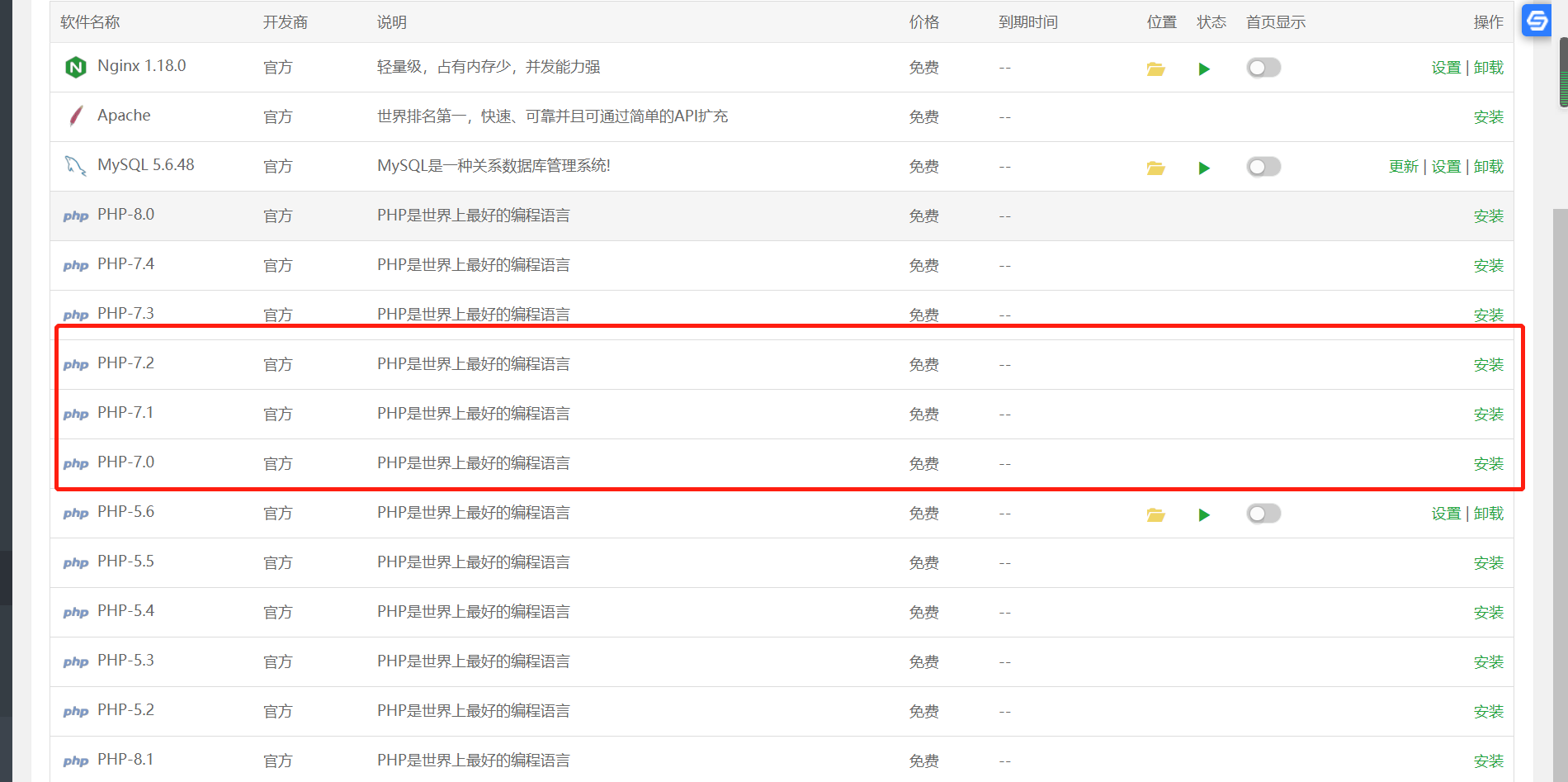Click the php logo beside PHP-5.2
The height and width of the screenshot is (782, 1568).
click(76, 712)
